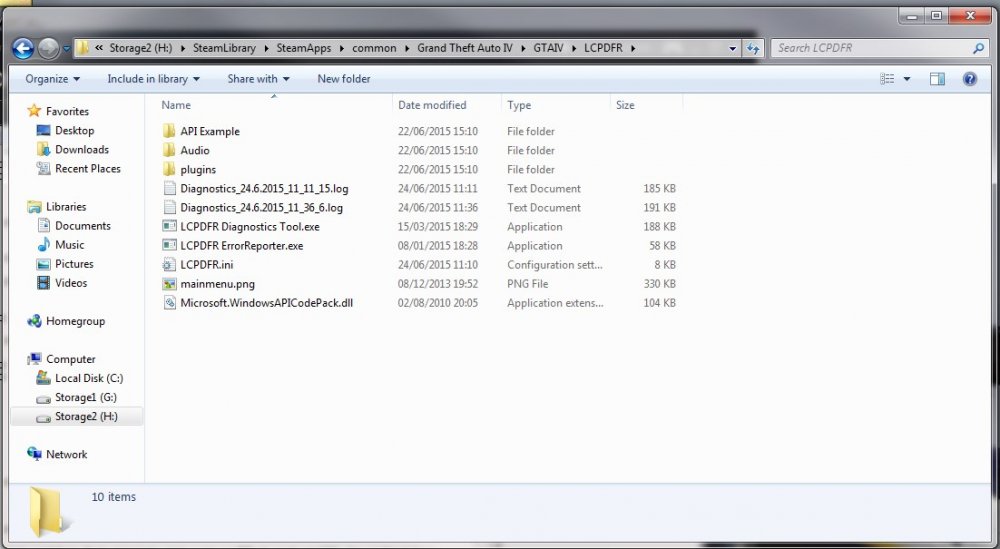Open Downloads in the navigation pane

(82, 150)
